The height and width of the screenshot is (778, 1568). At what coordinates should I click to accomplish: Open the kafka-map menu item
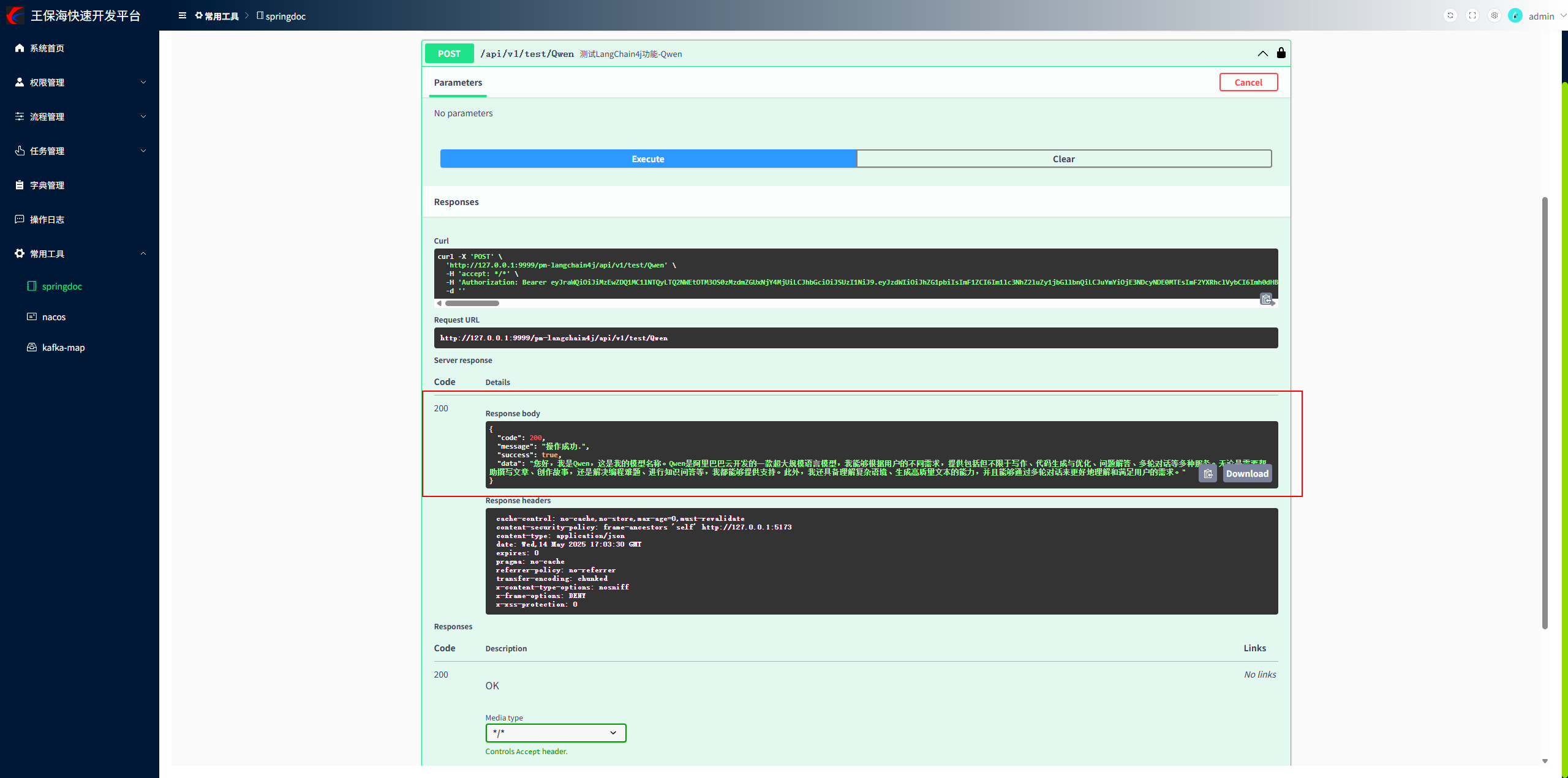coord(63,348)
